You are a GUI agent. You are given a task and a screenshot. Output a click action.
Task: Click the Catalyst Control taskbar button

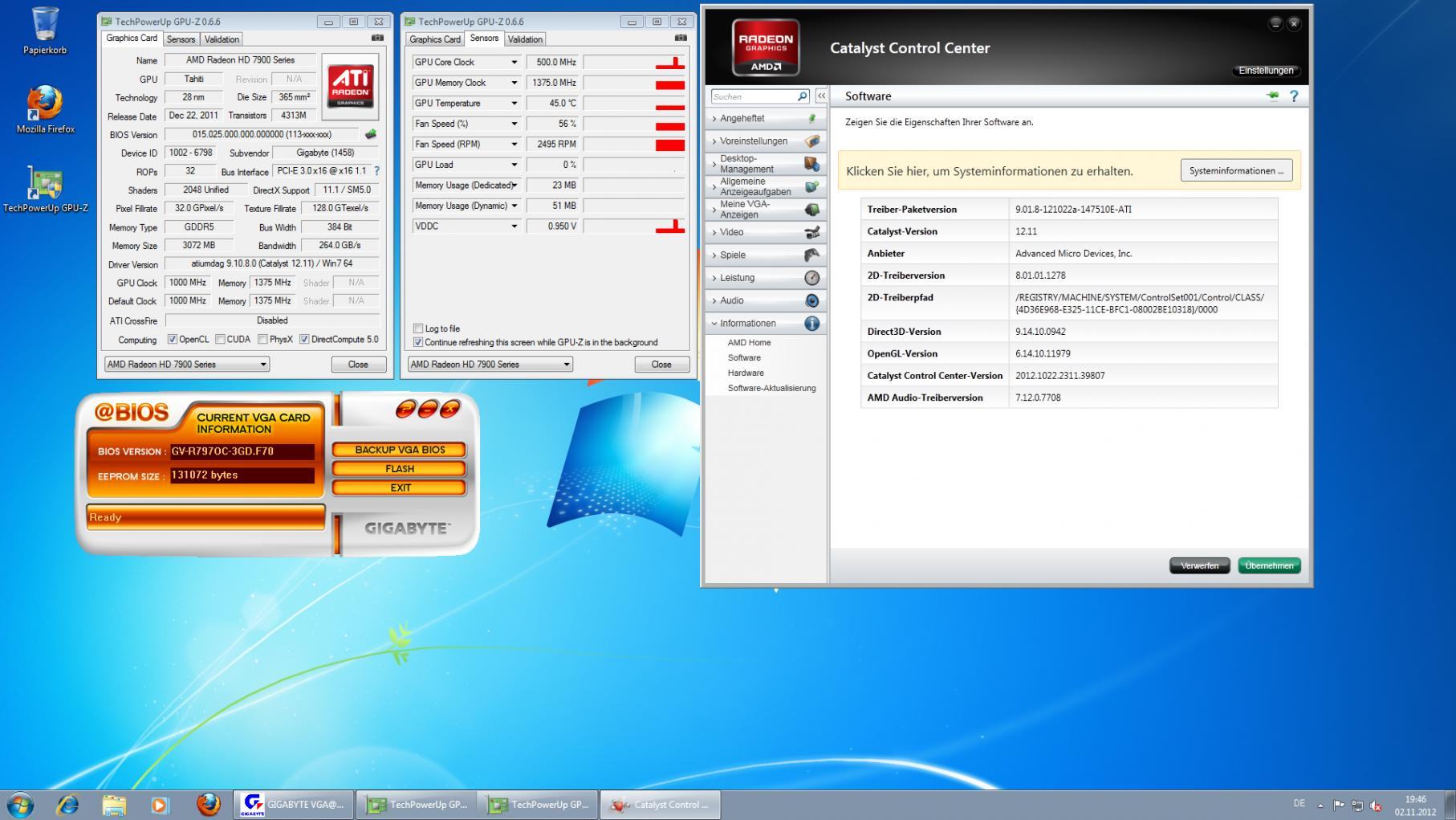pos(660,804)
